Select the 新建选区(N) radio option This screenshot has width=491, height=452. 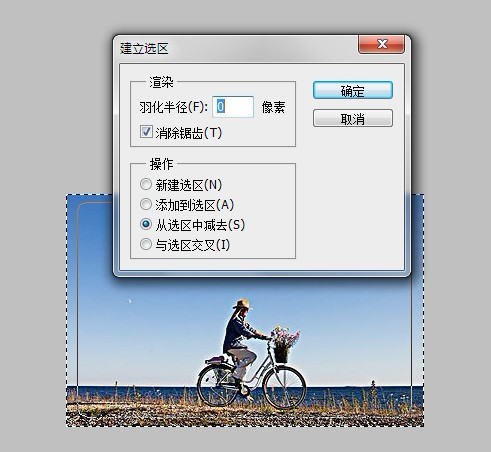point(146,184)
